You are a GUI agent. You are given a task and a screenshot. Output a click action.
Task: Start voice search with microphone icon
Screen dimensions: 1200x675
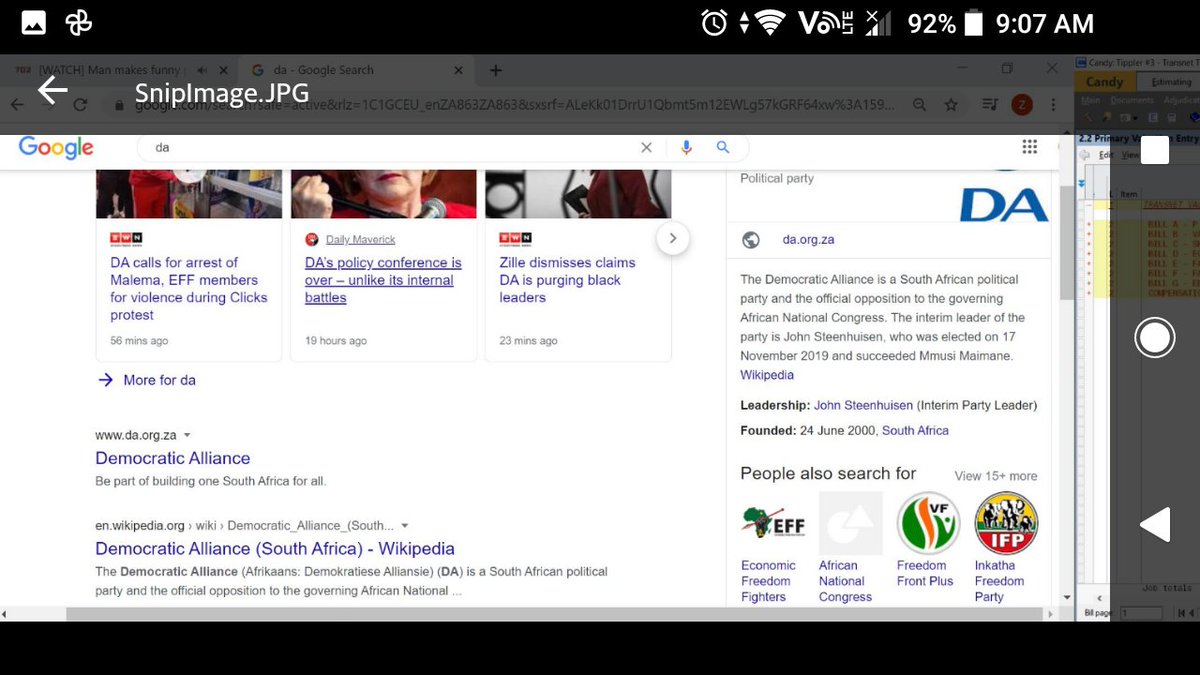click(686, 147)
